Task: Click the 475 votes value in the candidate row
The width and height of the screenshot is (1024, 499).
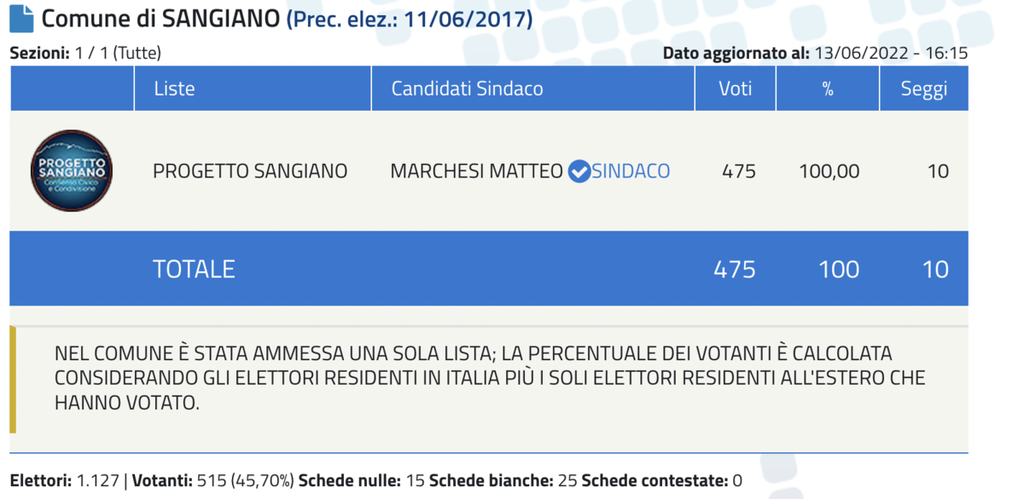Action: (x=739, y=172)
